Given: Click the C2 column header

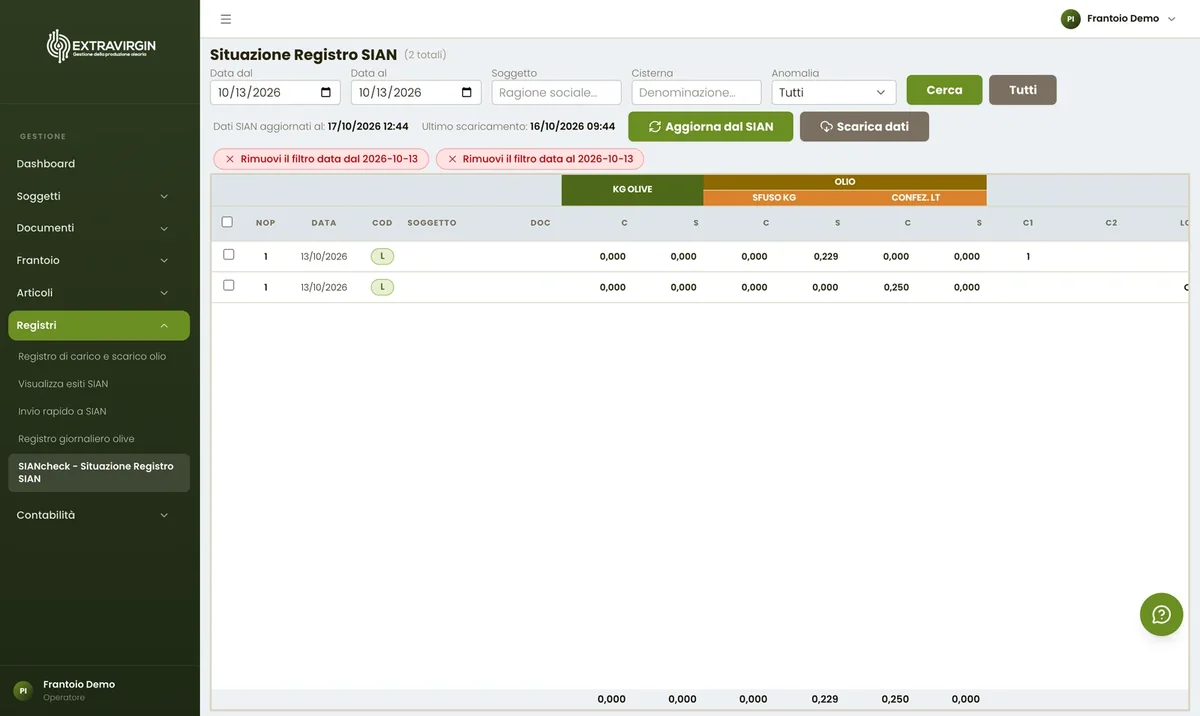Looking at the screenshot, I should (1111, 223).
